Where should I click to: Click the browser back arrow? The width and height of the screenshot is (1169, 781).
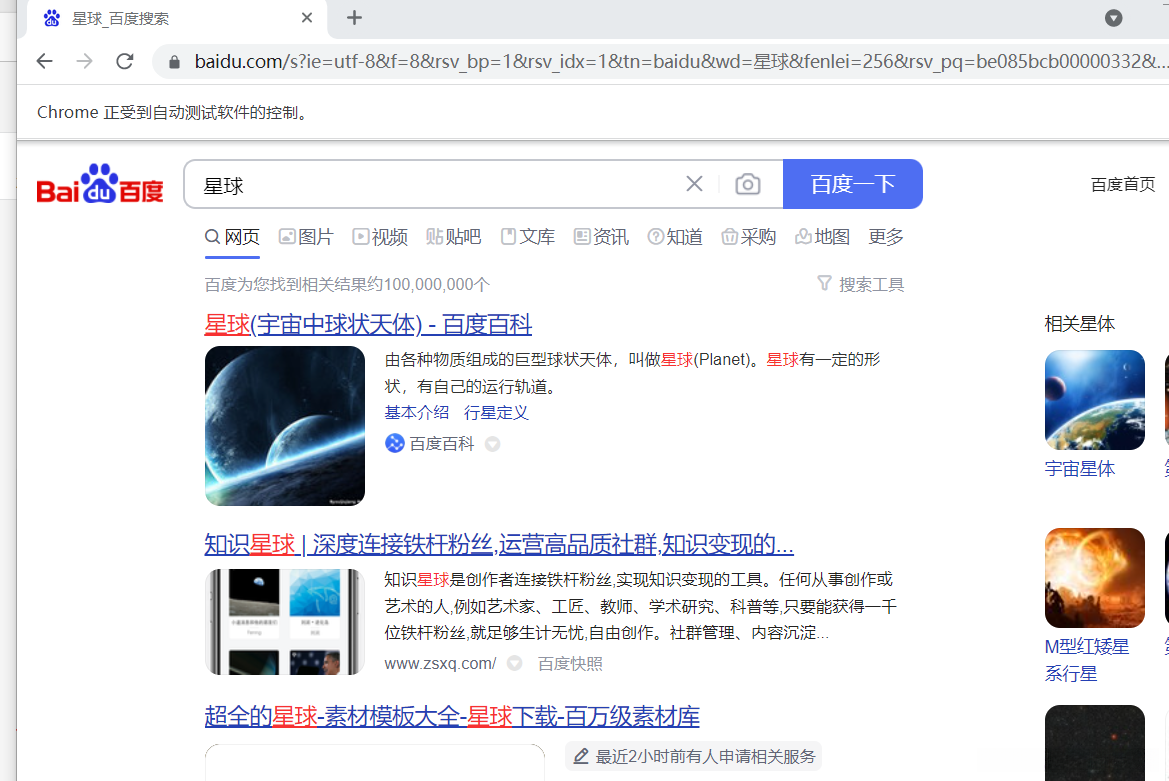(44, 61)
